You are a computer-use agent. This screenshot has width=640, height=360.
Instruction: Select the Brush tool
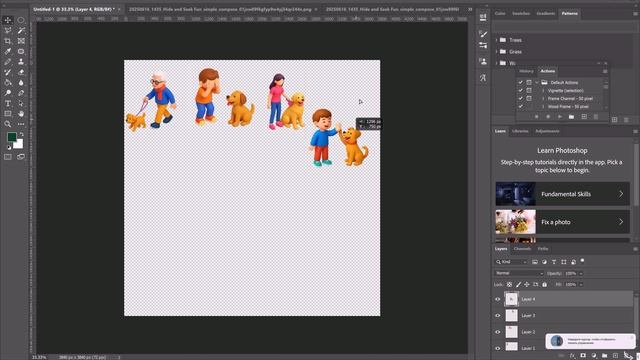tap(8, 62)
